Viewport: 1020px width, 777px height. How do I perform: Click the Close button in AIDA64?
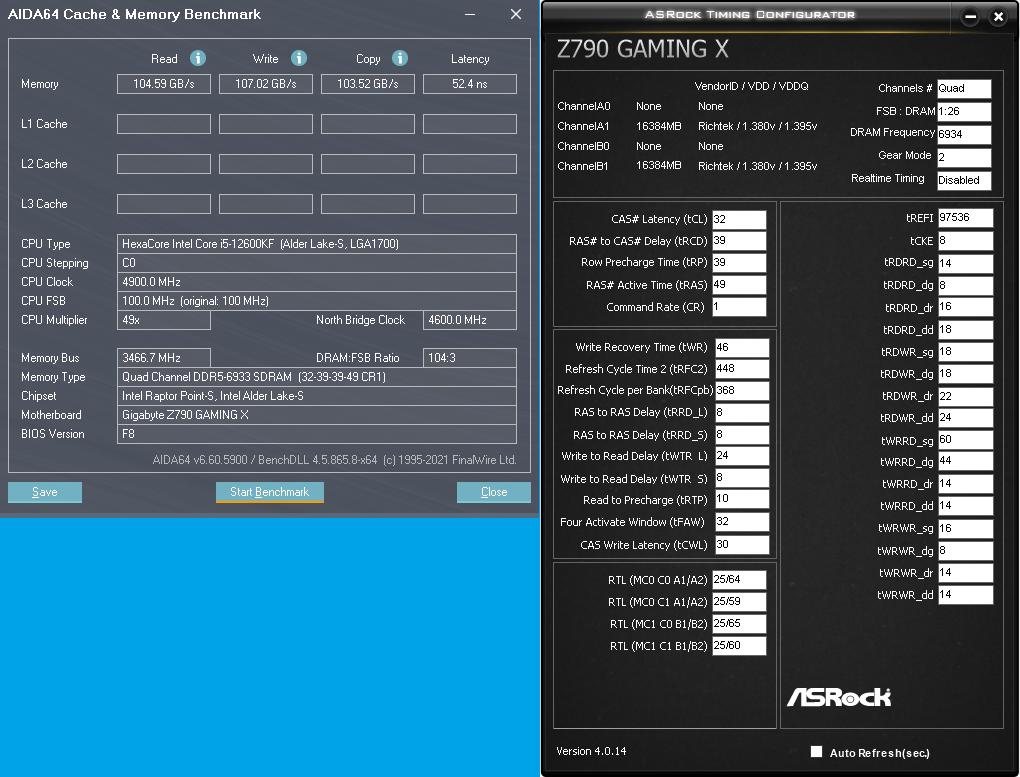coord(494,492)
